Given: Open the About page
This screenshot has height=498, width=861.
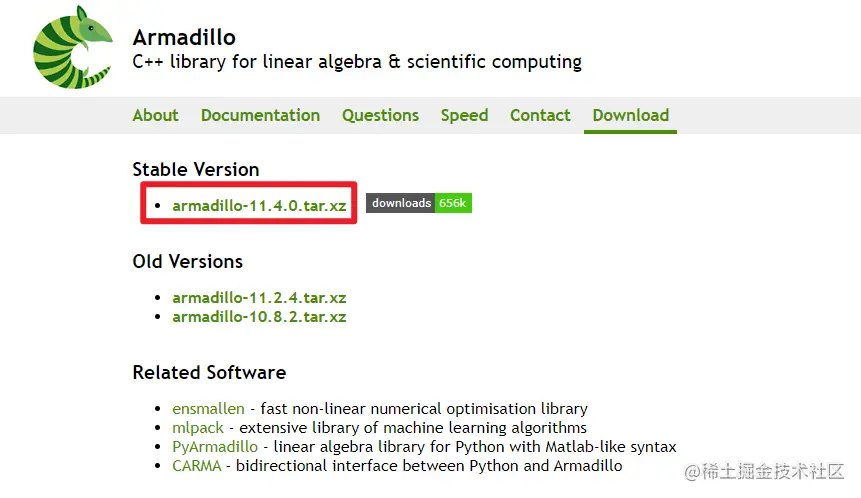Looking at the screenshot, I should point(155,115).
